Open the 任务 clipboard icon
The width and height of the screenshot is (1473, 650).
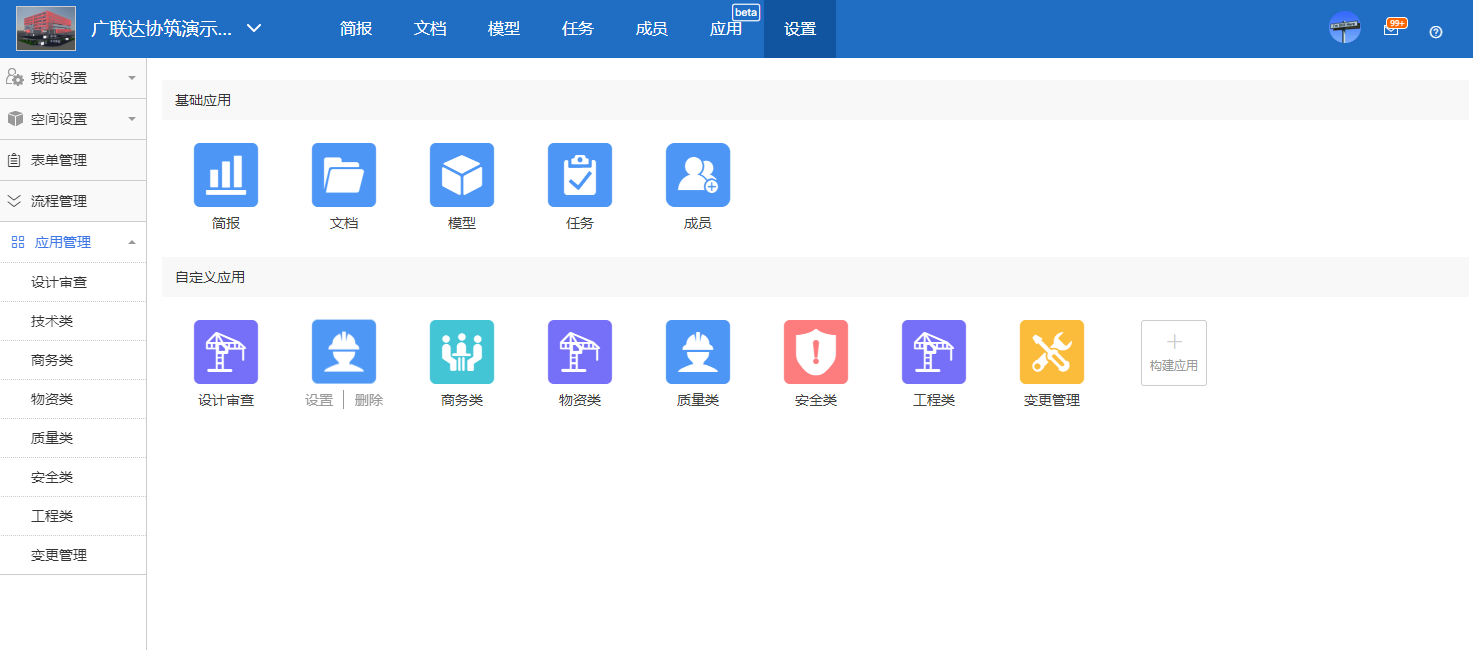pyautogui.click(x=579, y=174)
